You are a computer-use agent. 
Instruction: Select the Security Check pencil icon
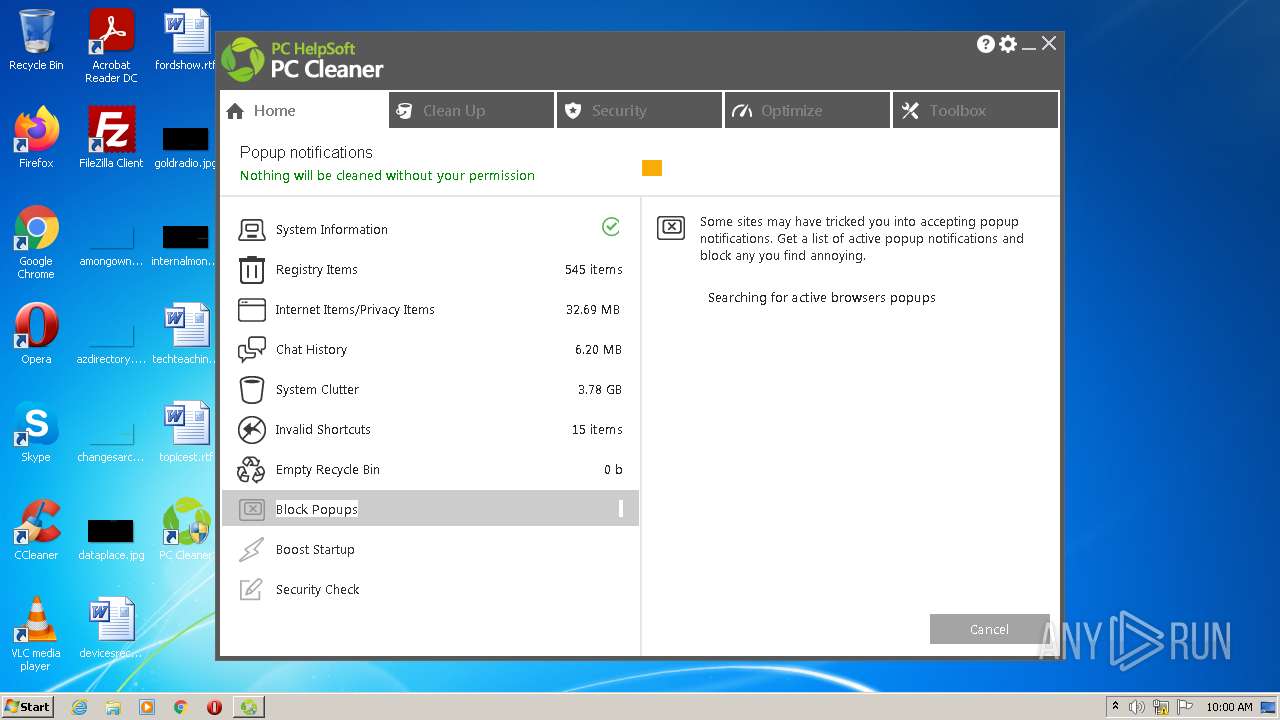(251, 590)
